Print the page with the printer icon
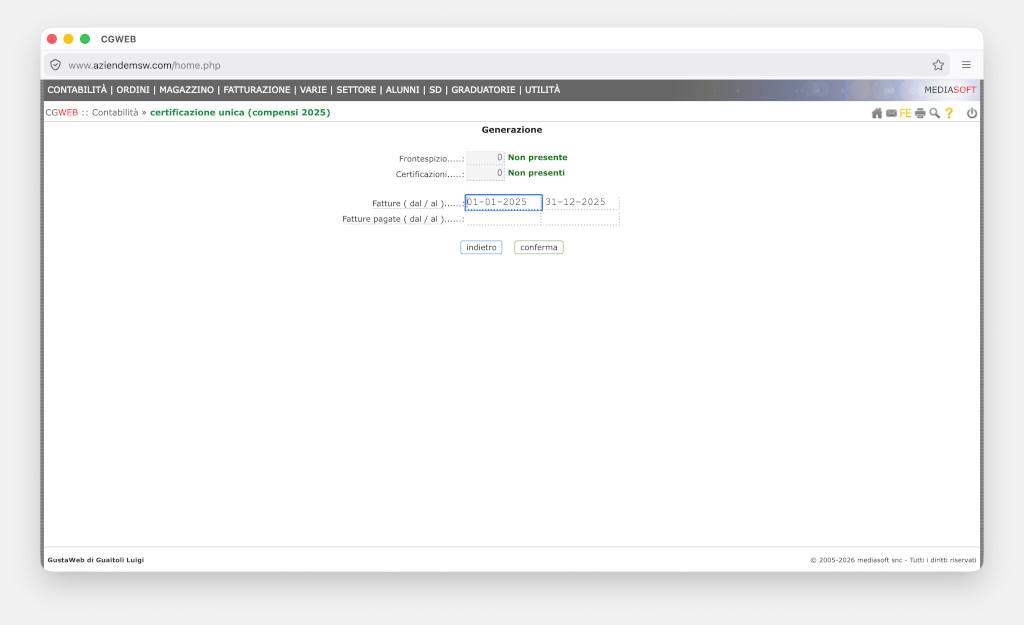1024x625 pixels. pos(920,113)
